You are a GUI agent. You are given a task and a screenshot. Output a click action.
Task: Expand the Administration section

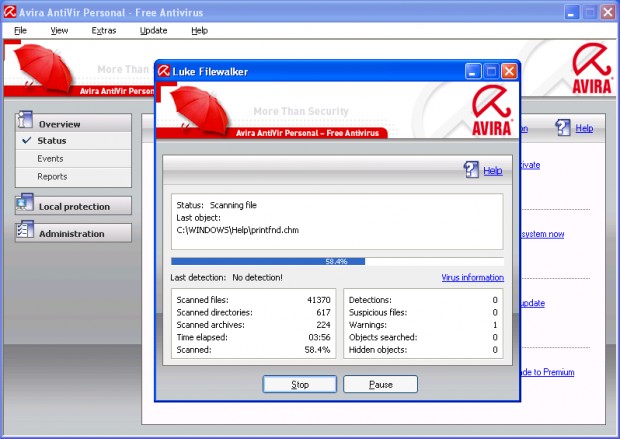pyautogui.click(x=74, y=233)
